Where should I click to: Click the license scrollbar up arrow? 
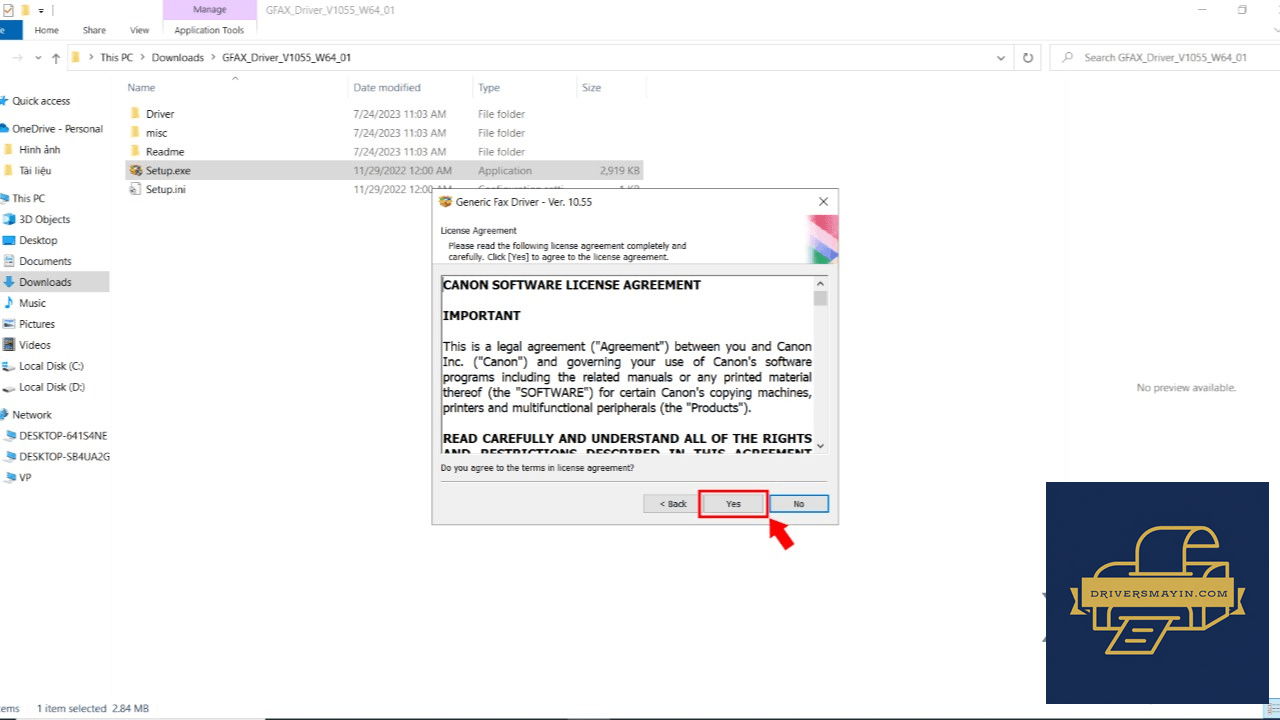(x=821, y=283)
